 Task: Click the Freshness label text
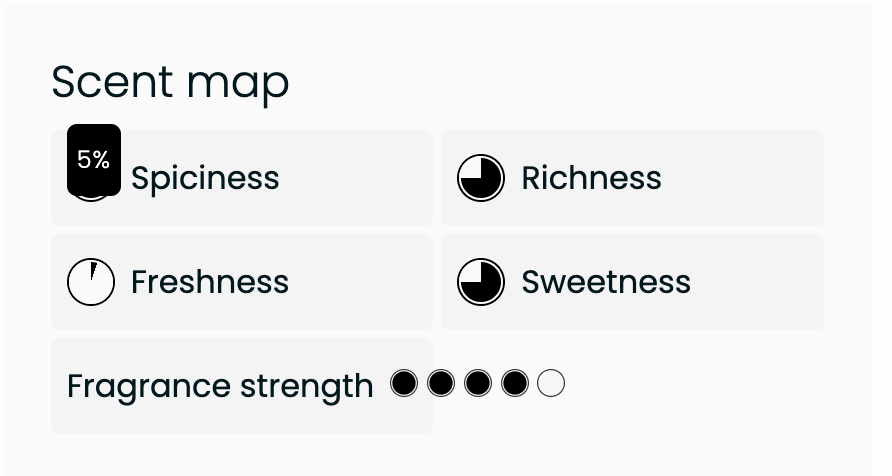pos(210,282)
